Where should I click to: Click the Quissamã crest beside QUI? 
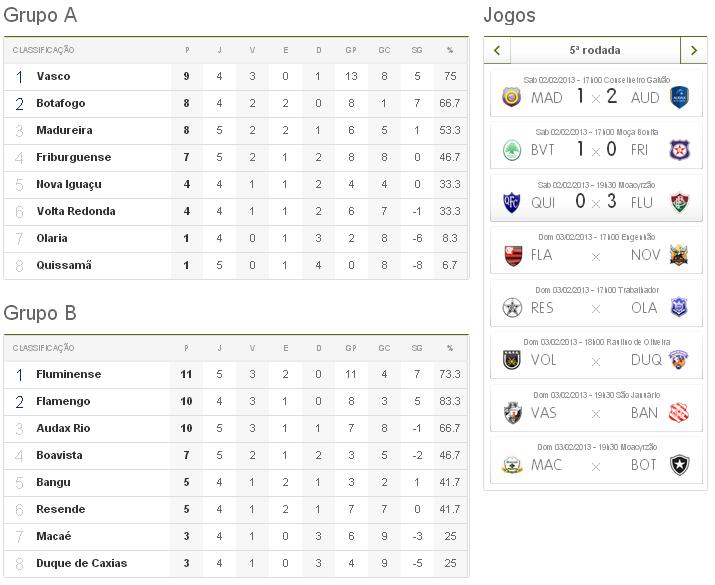512,203
